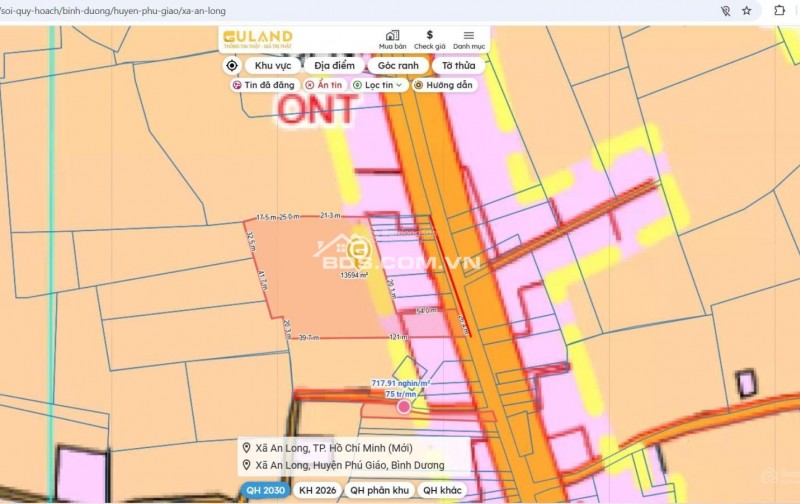Open the Mua bán listings icon

[x=392, y=39]
